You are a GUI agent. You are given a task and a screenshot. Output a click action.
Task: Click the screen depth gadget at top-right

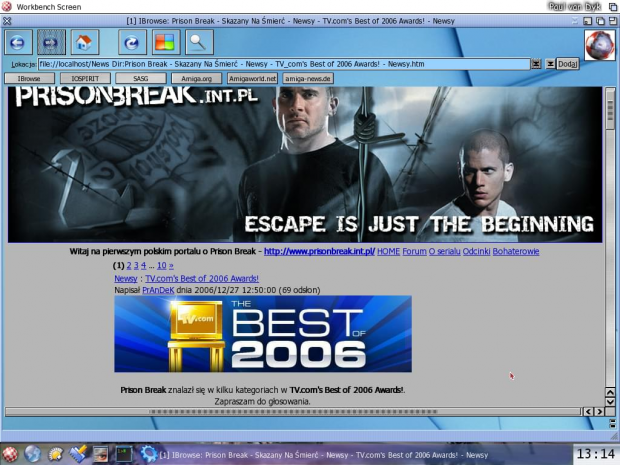(x=614, y=6)
